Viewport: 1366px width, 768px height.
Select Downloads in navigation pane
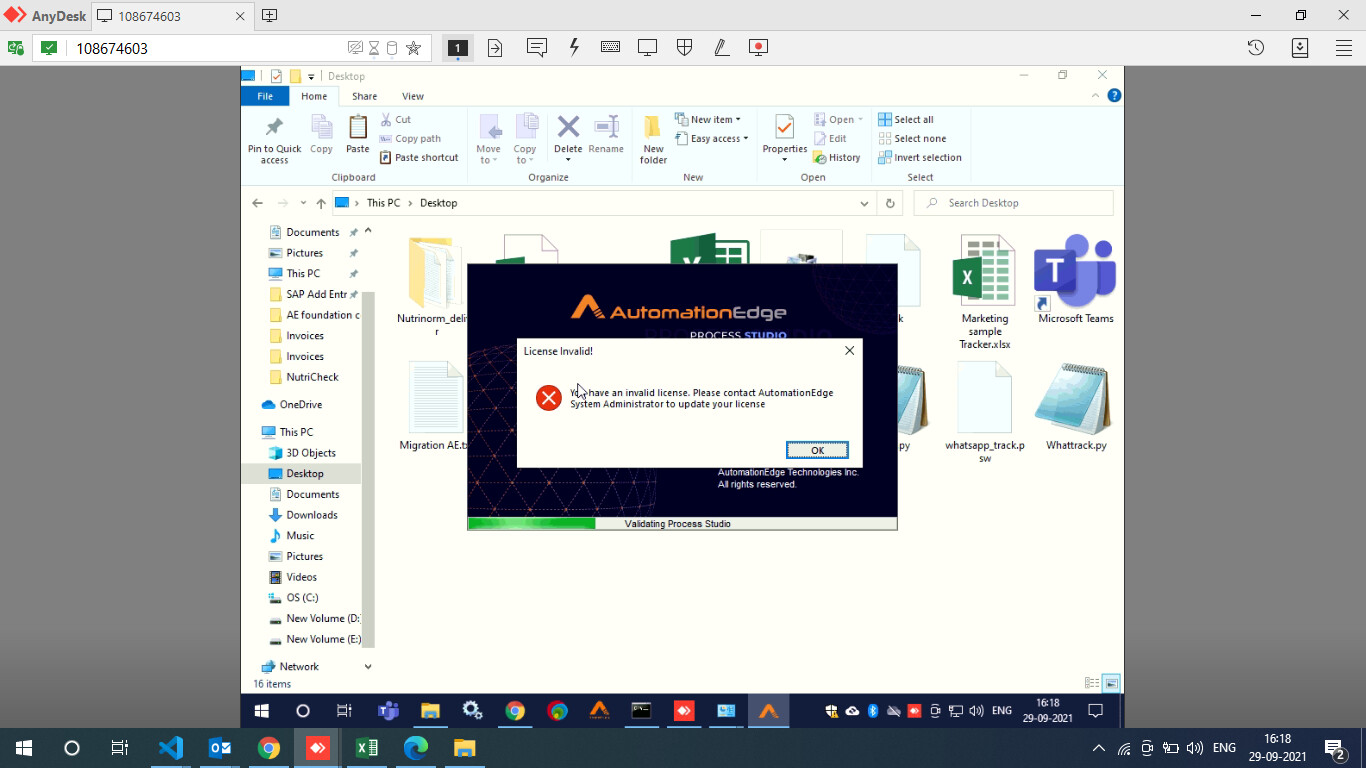pyautogui.click(x=302, y=515)
